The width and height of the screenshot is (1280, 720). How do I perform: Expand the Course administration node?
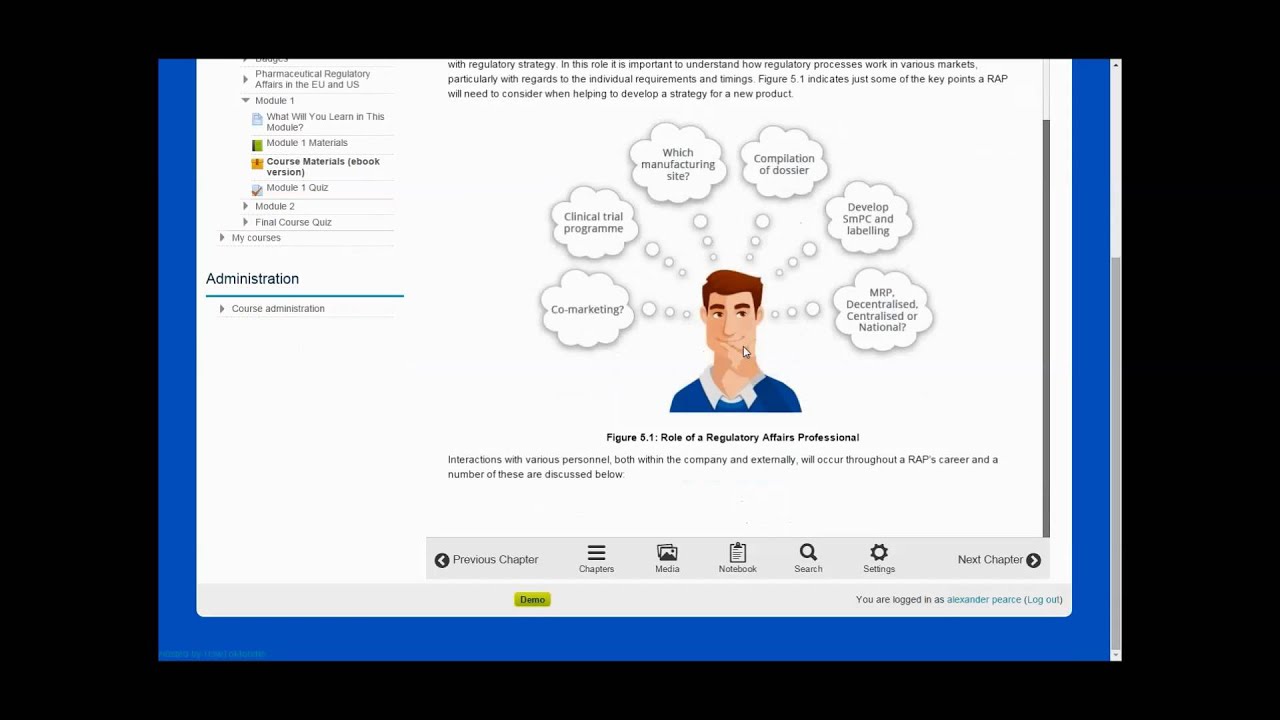click(x=222, y=308)
